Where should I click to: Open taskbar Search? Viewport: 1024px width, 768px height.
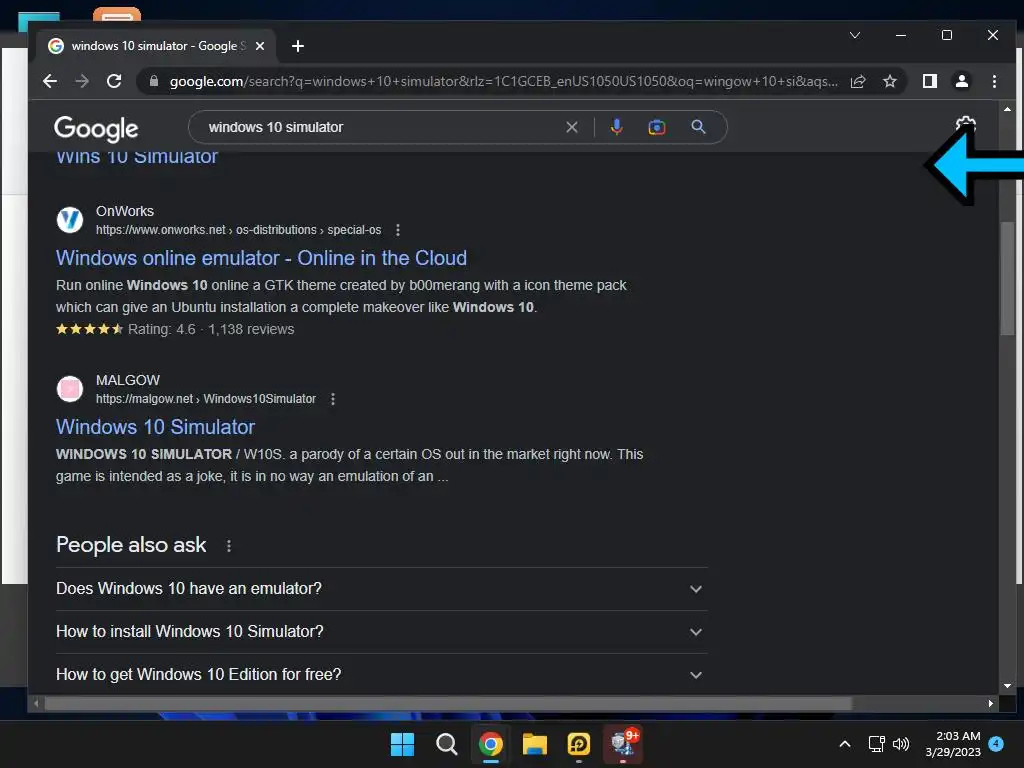coord(447,744)
